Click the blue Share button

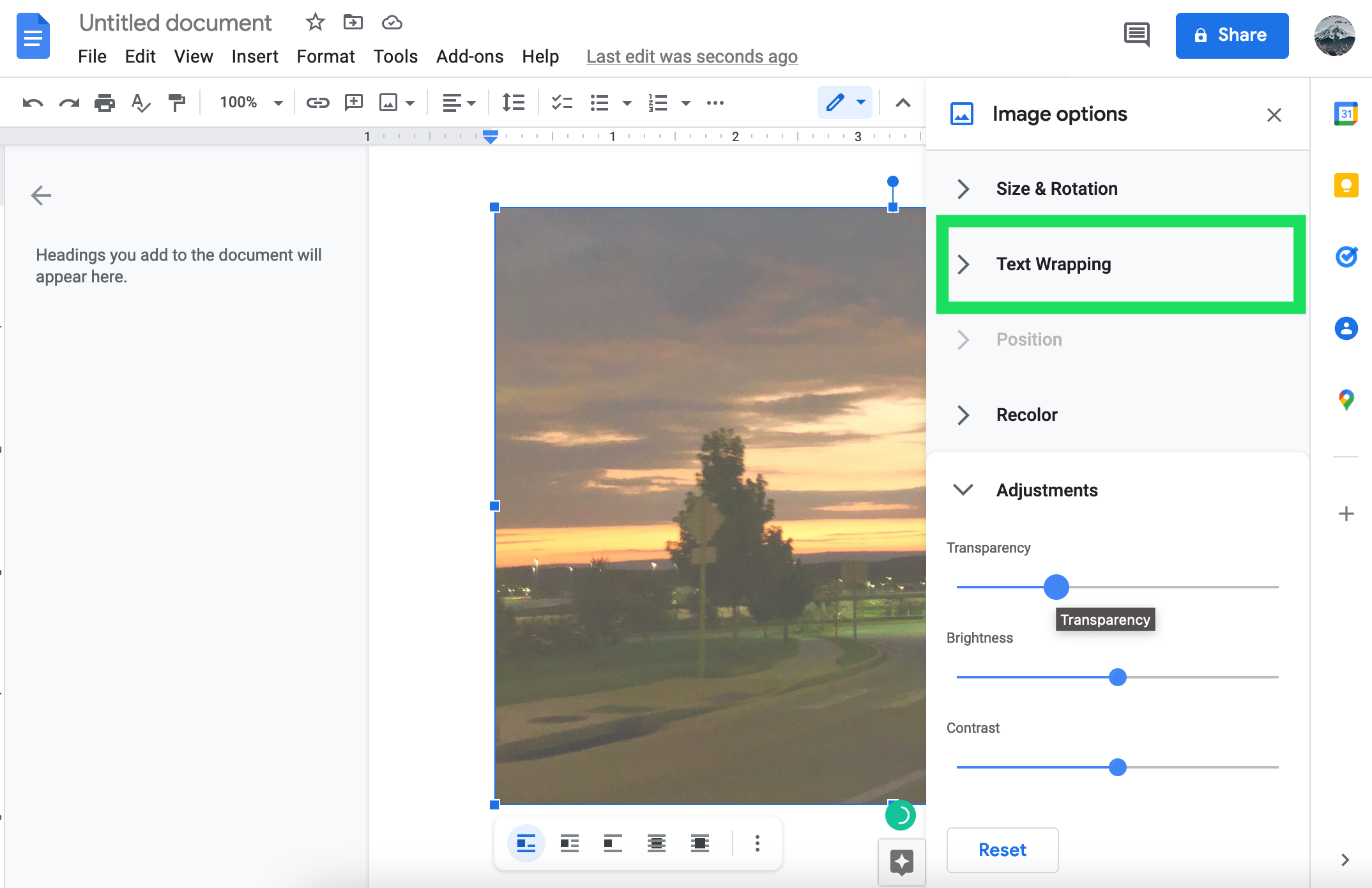tap(1231, 35)
